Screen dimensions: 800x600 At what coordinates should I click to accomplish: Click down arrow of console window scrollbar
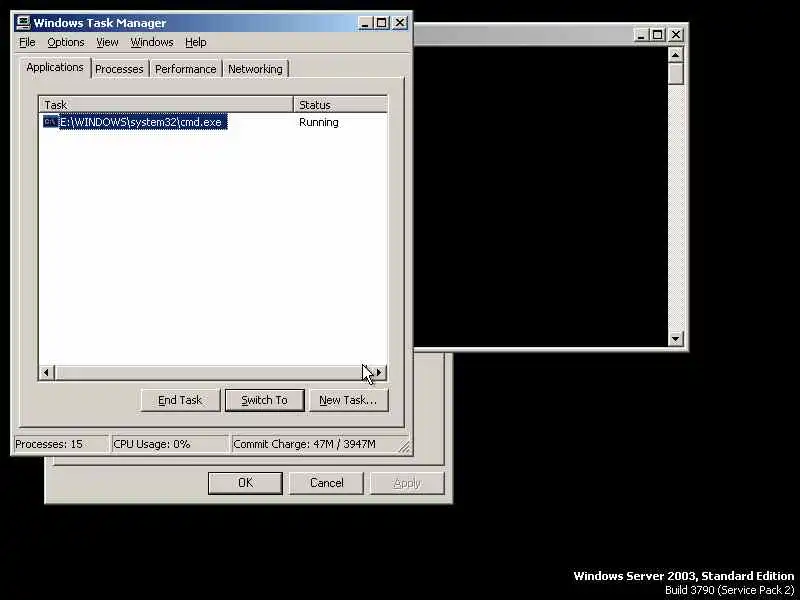pos(676,338)
